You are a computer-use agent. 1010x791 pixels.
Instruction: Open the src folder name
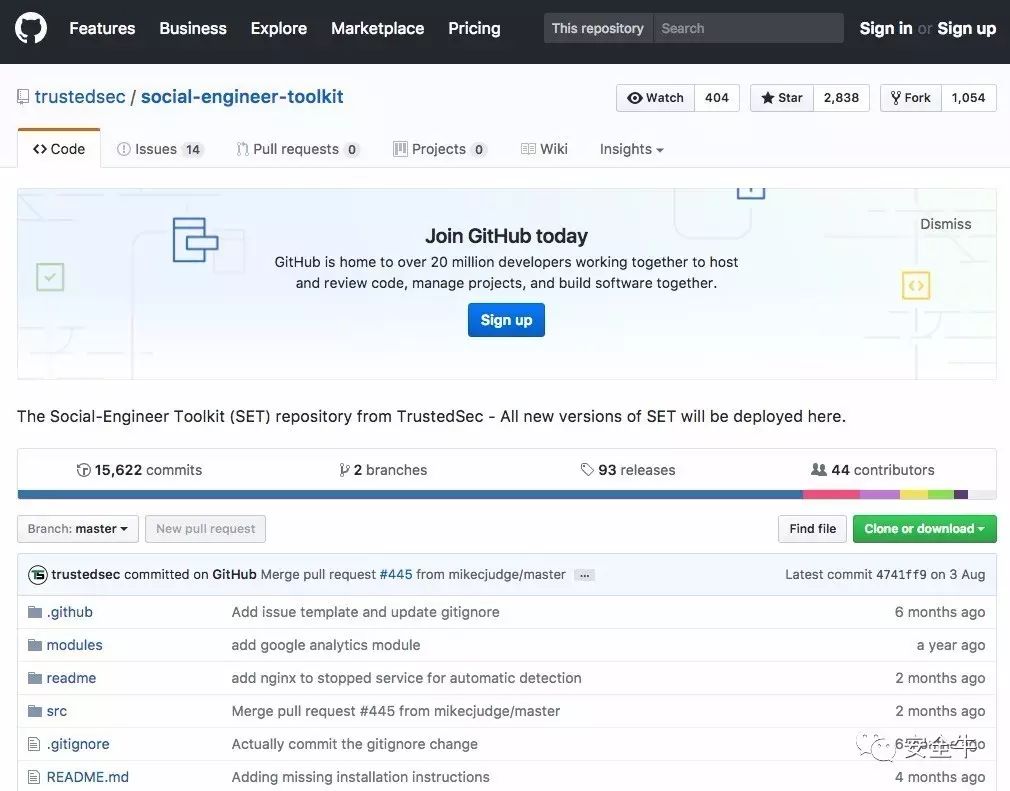(x=57, y=711)
